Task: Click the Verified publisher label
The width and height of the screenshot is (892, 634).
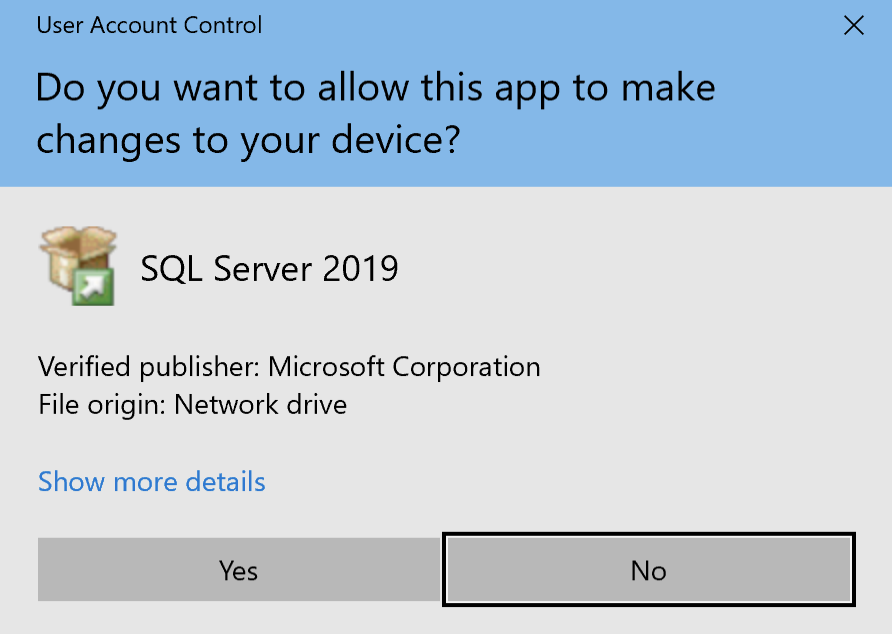Action: pyautogui.click(x=149, y=367)
